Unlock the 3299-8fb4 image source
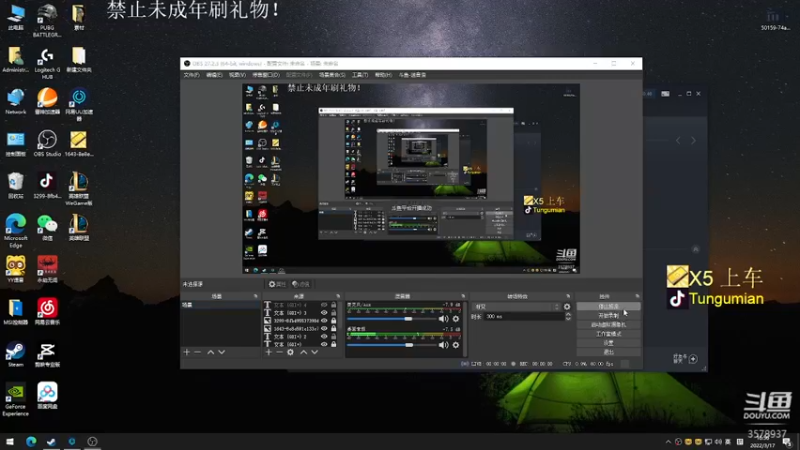The image size is (800, 450). point(334,320)
